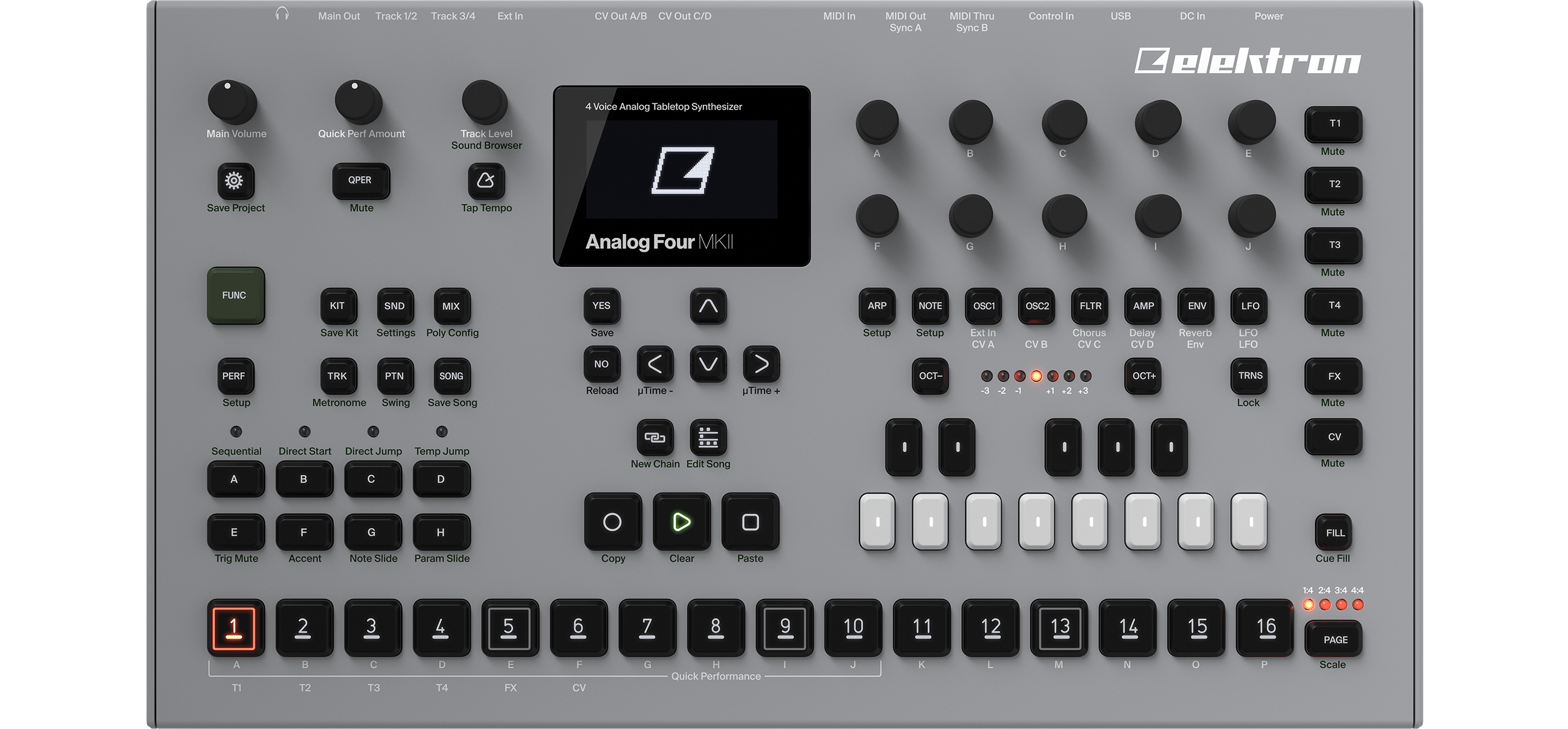The image size is (1568, 729).
Task: Open the LFO parameter page
Action: [x=1250, y=306]
